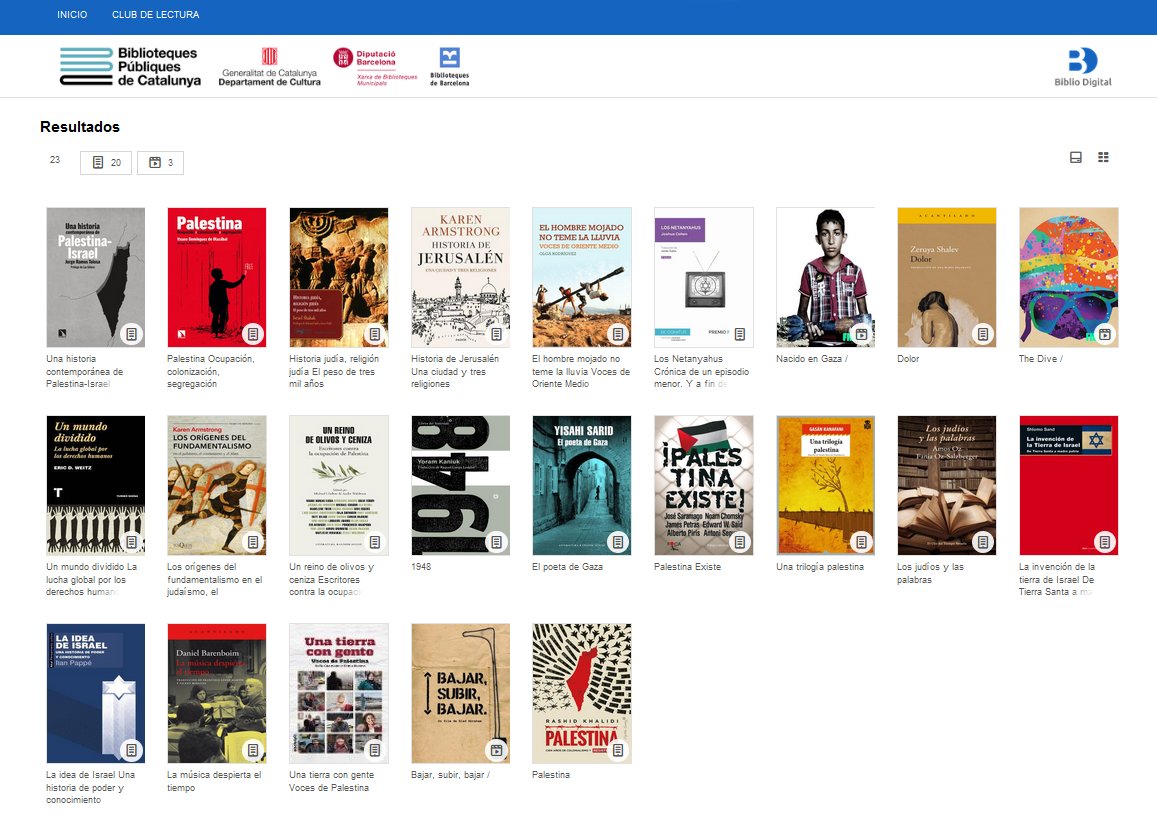This screenshot has height=825, width=1157.
Task: Click ebook icon on Orígenes del fundamentalismo cover
Action: point(253,542)
